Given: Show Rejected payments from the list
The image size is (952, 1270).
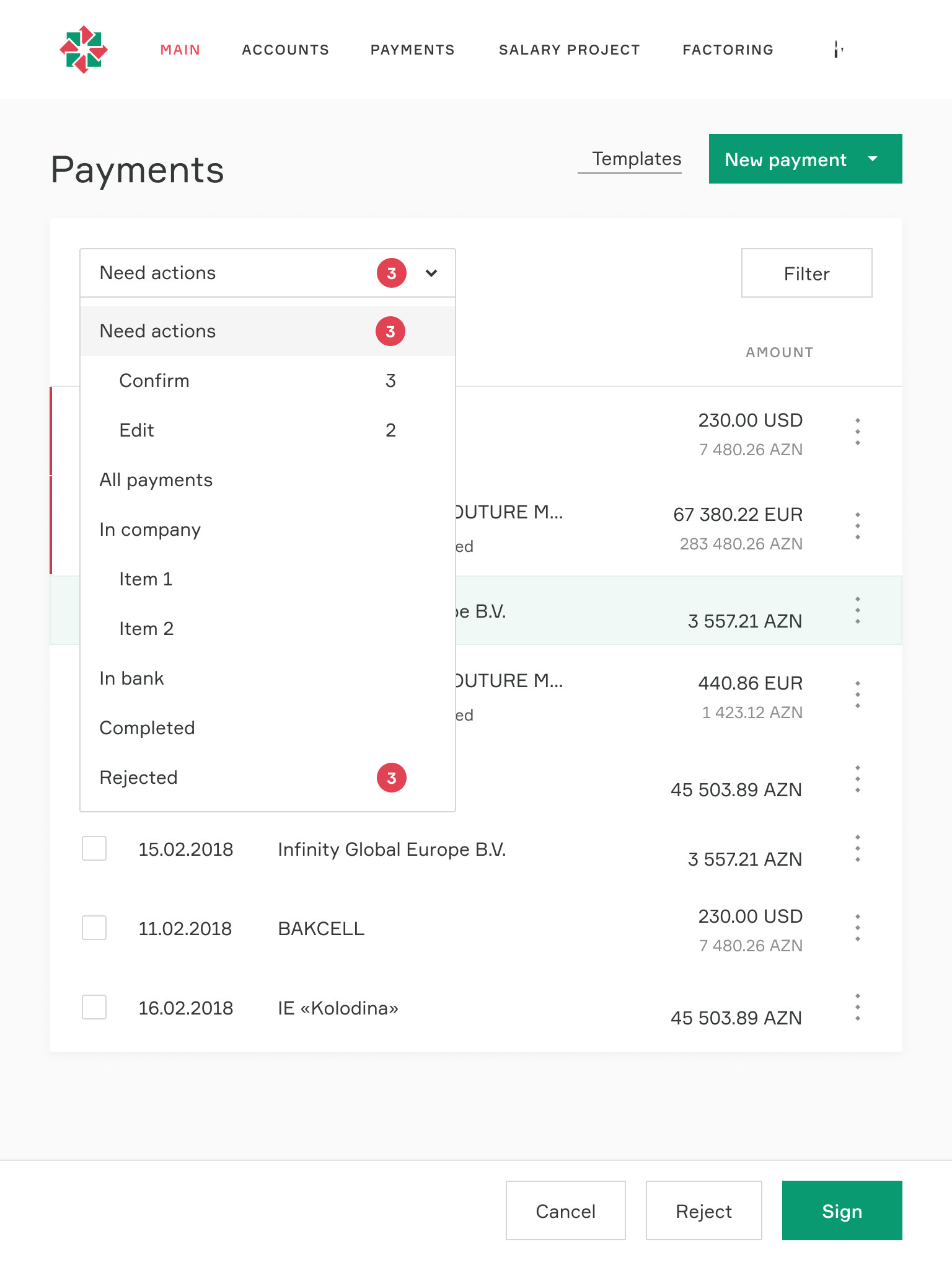Looking at the screenshot, I should point(268,778).
